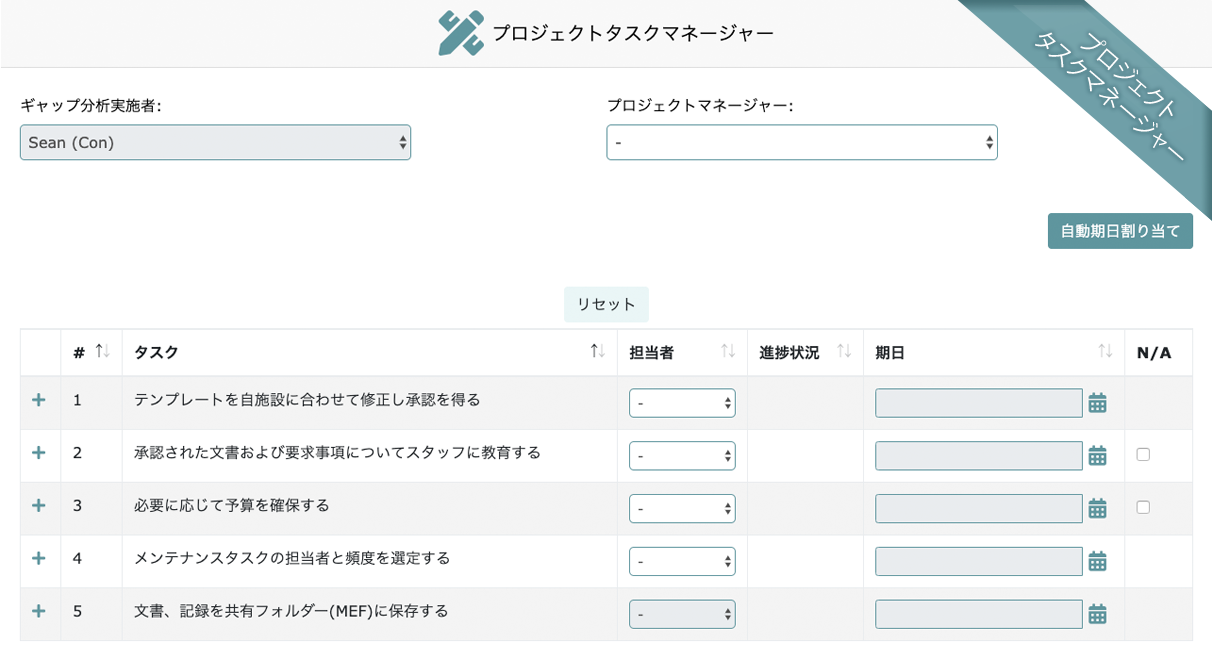Screen dimensions: 1212x658
Task: Open the プロジェクトマネージャー dropdown
Action: [x=801, y=143]
